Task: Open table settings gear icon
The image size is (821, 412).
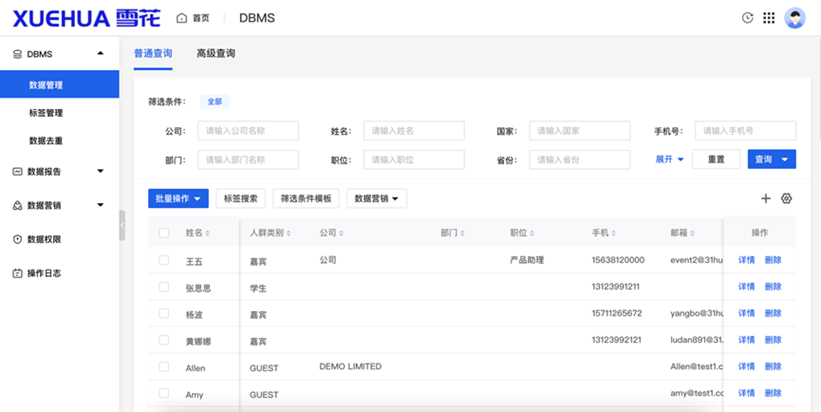Action: [x=787, y=199]
